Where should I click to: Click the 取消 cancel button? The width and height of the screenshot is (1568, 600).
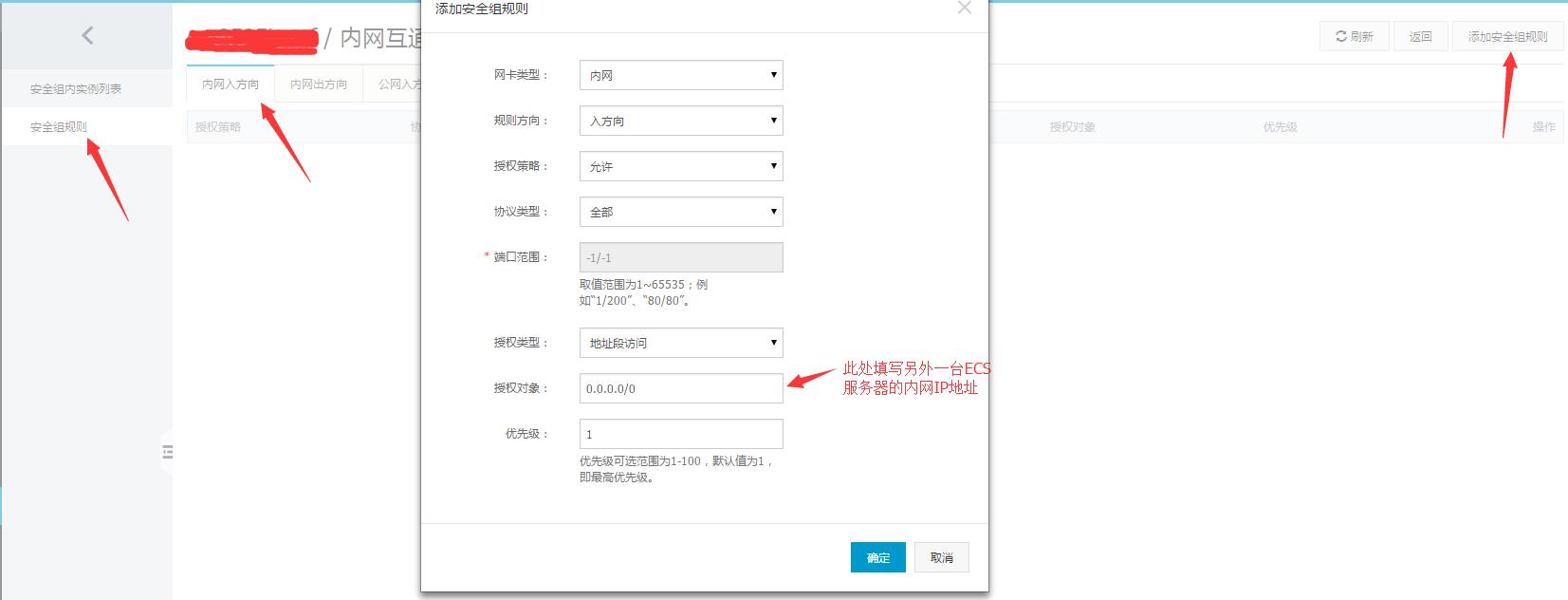941,557
